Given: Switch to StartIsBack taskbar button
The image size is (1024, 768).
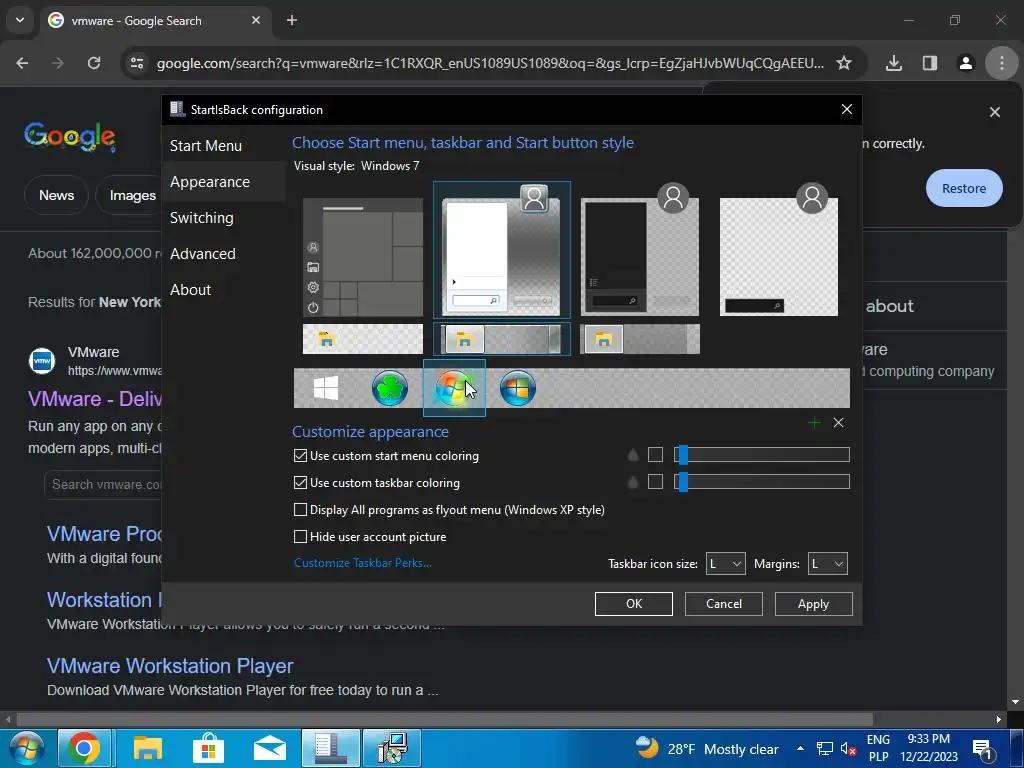Looking at the screenshot, I should click(330, 748).
